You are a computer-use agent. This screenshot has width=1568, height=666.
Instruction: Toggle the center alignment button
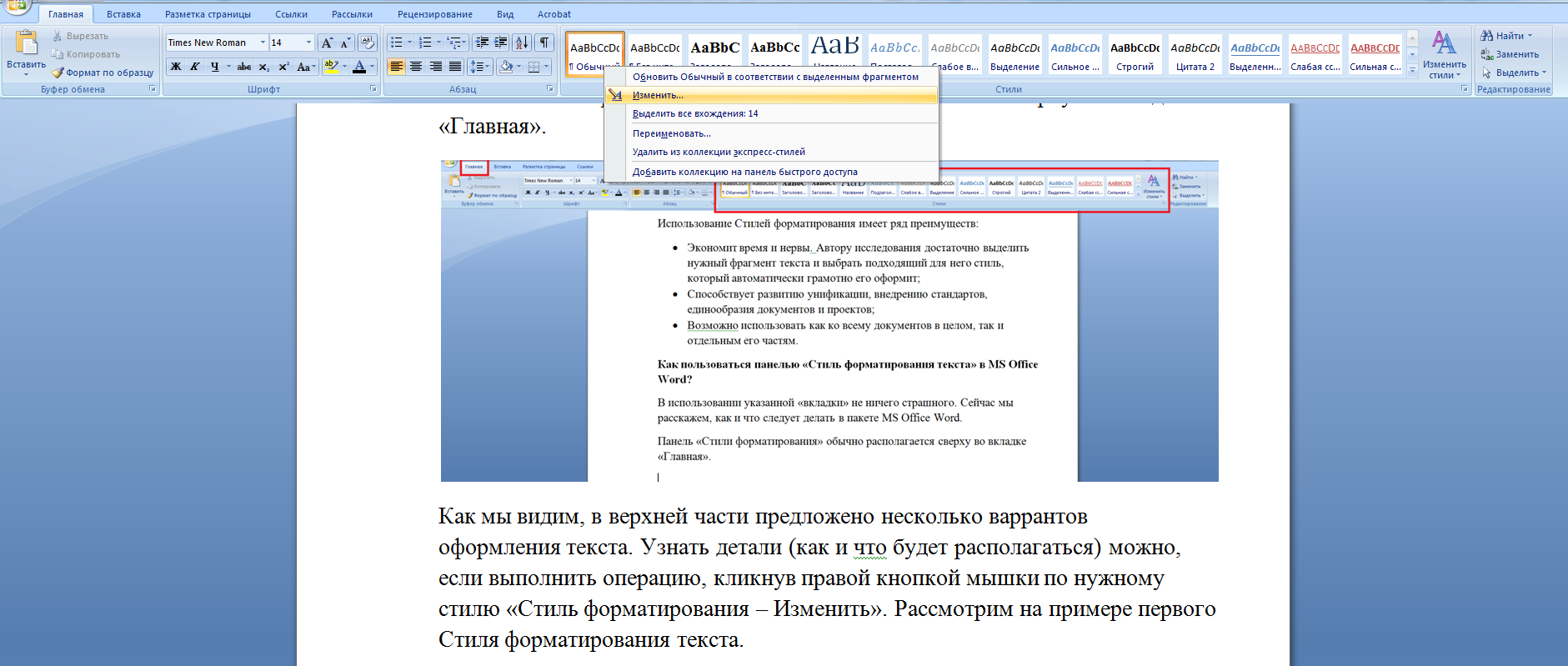point(416,67)
